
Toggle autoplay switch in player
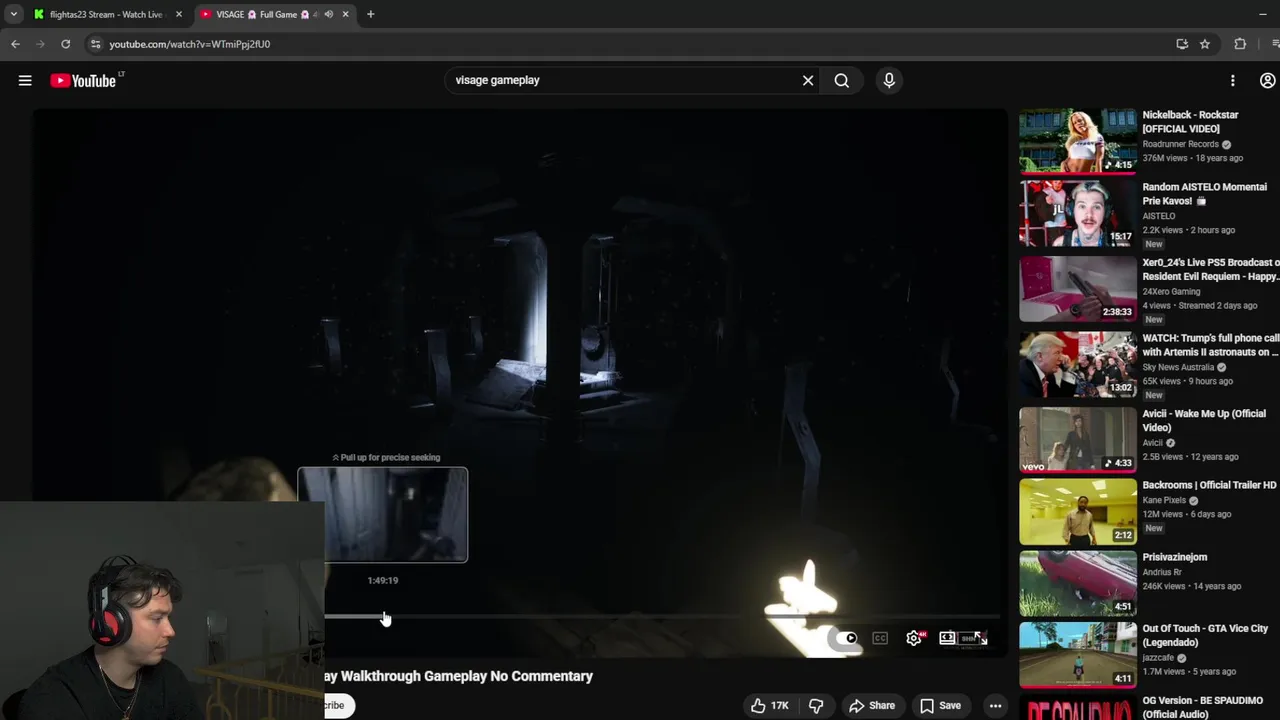846,638
